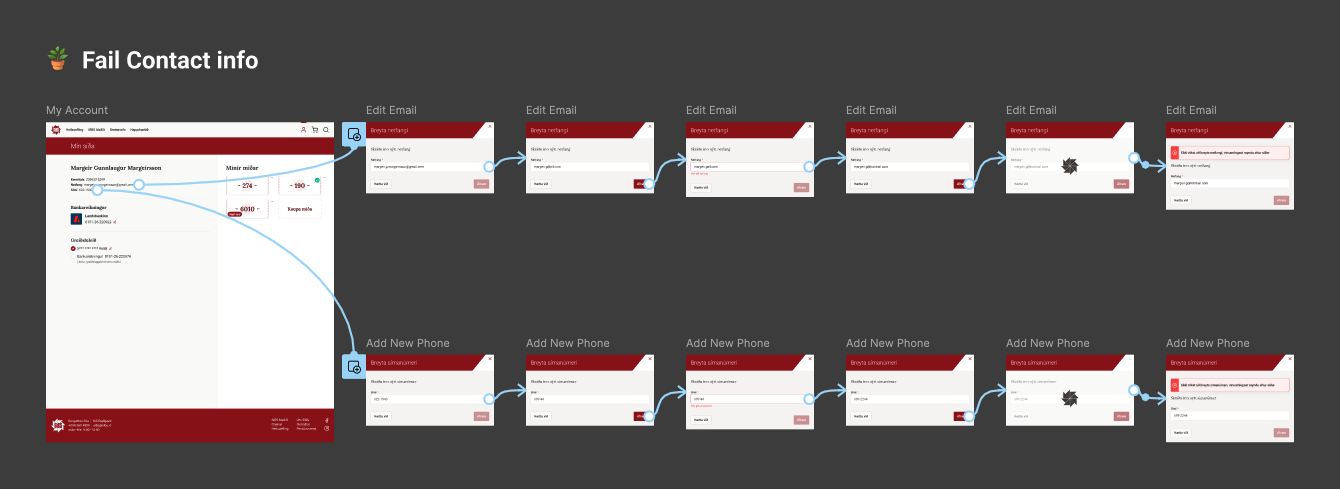
Task: Click the "274" ticket card
Action: pyautogui.click(x=247, y=186)
